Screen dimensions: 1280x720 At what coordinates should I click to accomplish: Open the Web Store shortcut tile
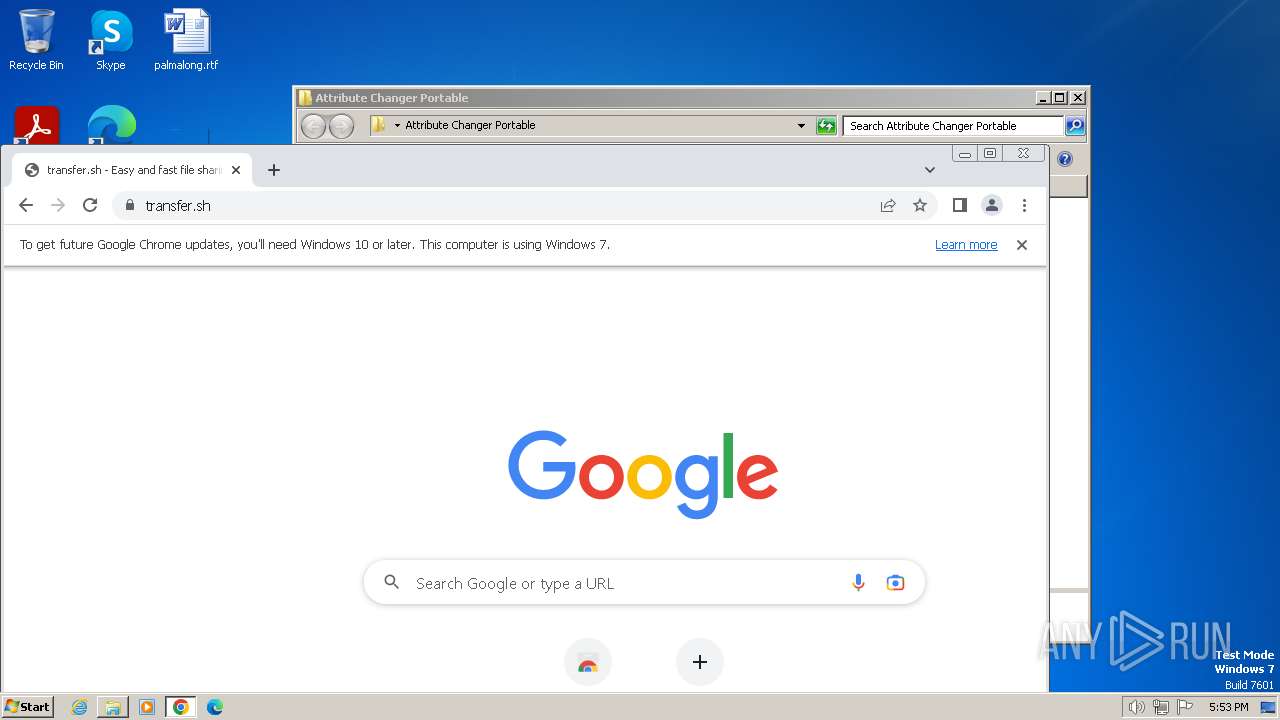[x=588, y=662]
